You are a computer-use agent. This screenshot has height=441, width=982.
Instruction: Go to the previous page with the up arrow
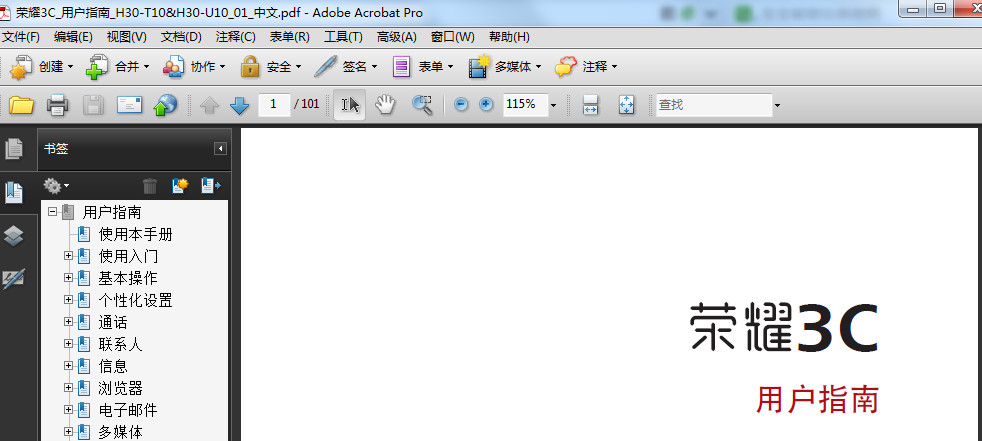(209, 105)
